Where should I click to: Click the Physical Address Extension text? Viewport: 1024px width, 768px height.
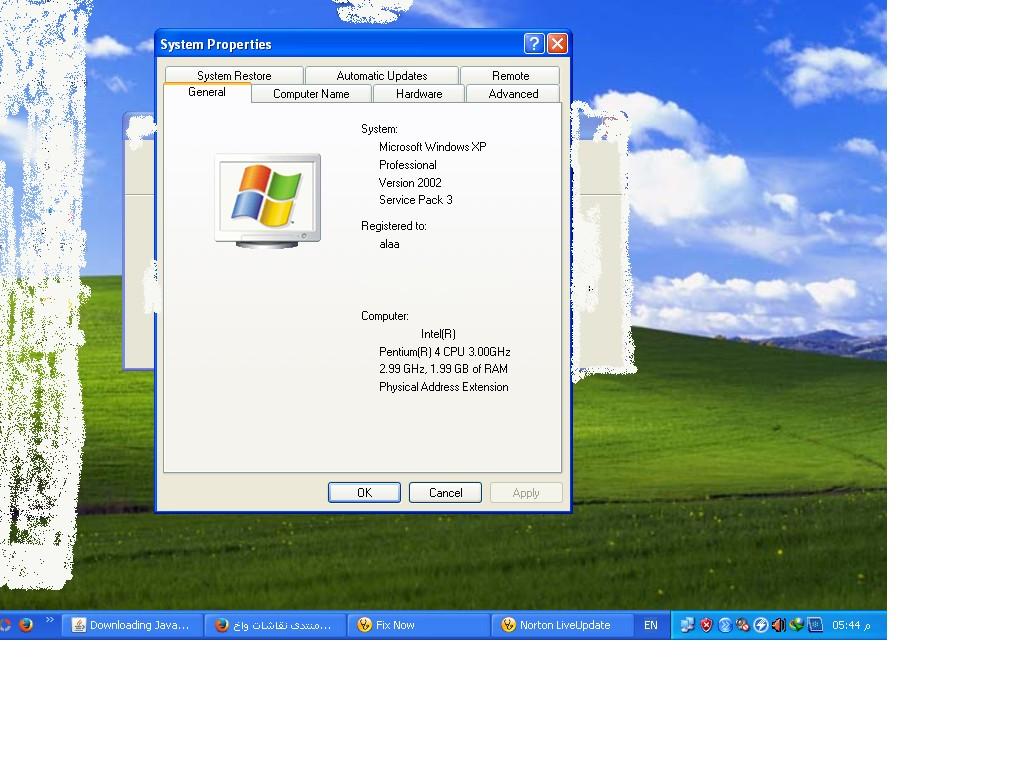[x=443, y=387]
